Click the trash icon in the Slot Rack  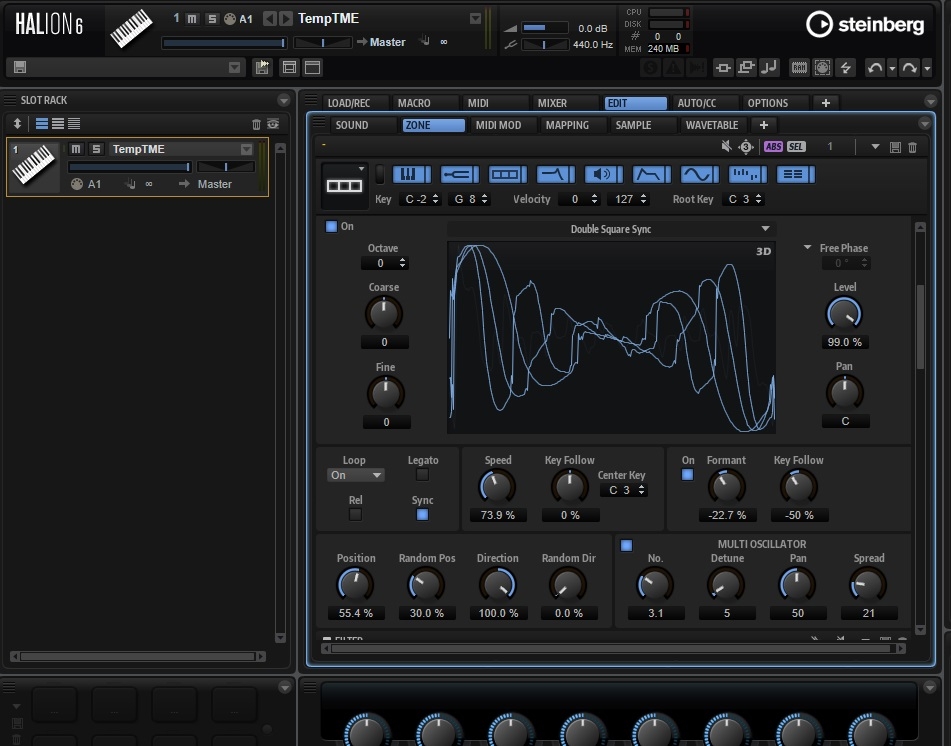[x=256, y=124]
